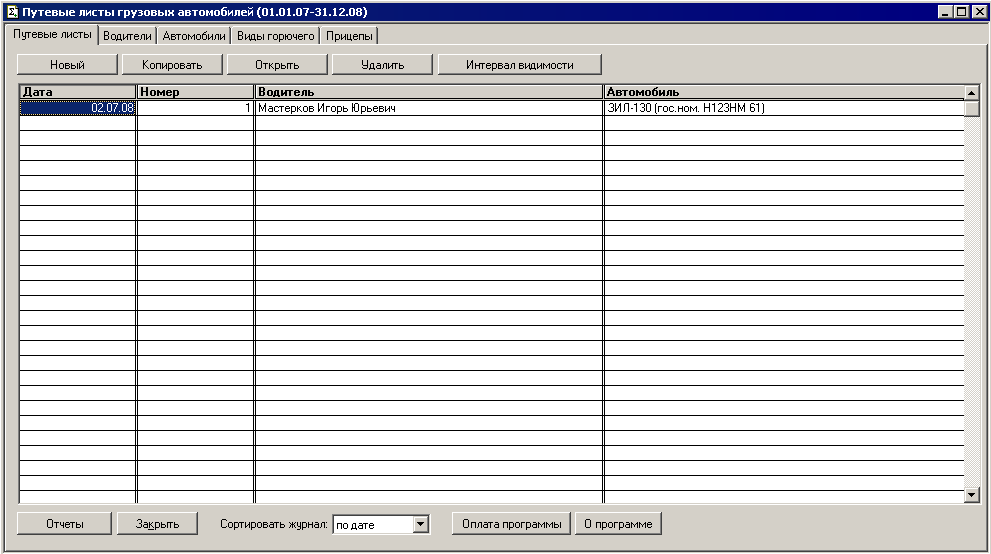Open the Автомобили tab
Screen dimensions: 991x554
(194, 36)
